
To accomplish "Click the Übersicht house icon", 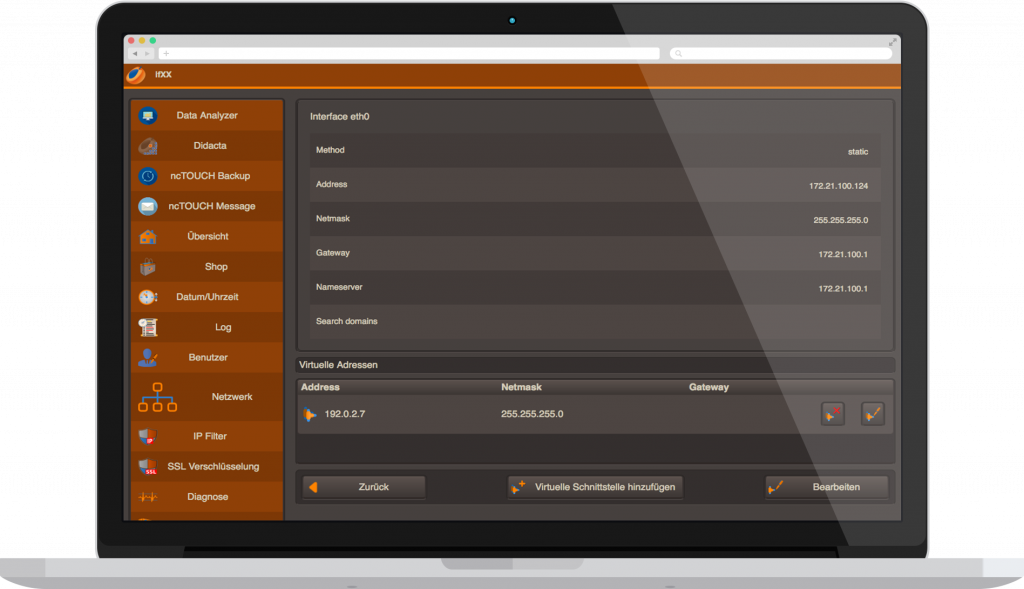I will pyautogui.click(x=148, y=236).
